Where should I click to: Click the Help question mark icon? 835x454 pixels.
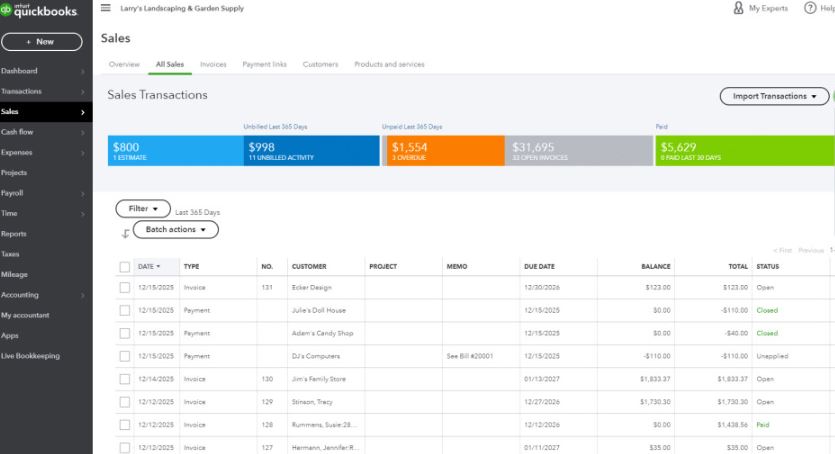pyautogui.click(x=810, y=8)
